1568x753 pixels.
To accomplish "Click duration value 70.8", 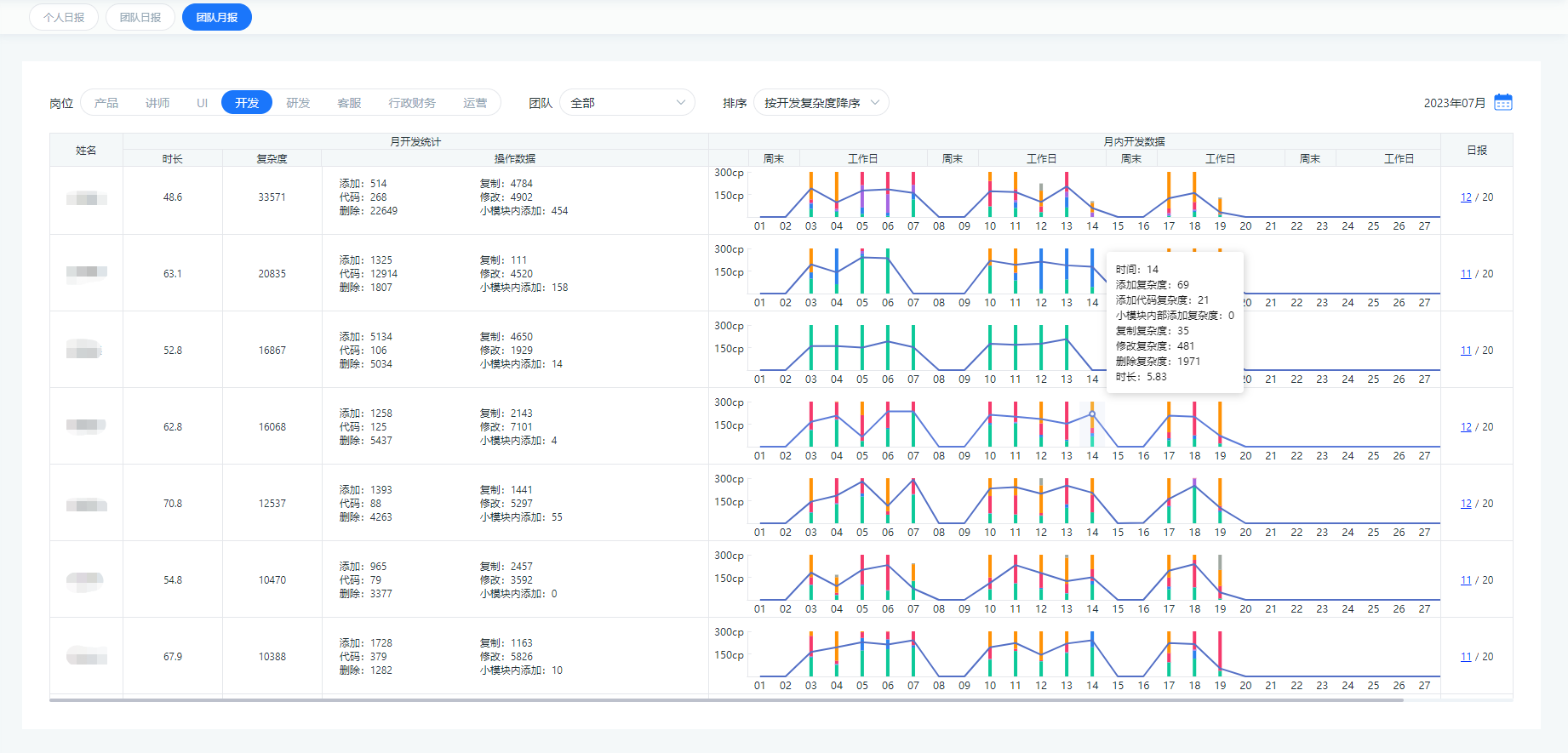I will click(x=173, y=504).
